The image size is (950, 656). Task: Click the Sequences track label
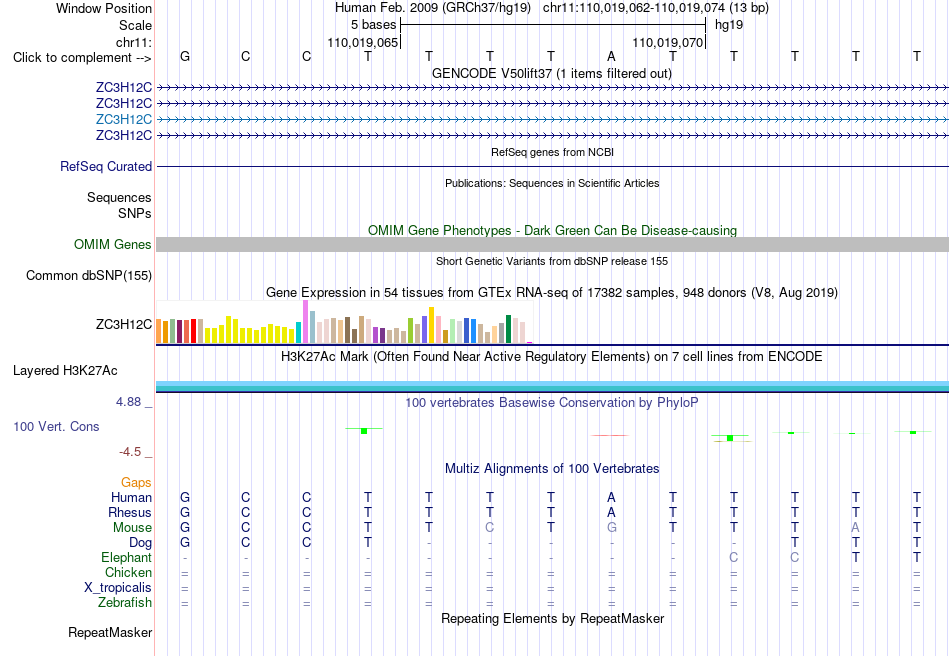pyautogui.click(x=119, y=197)
